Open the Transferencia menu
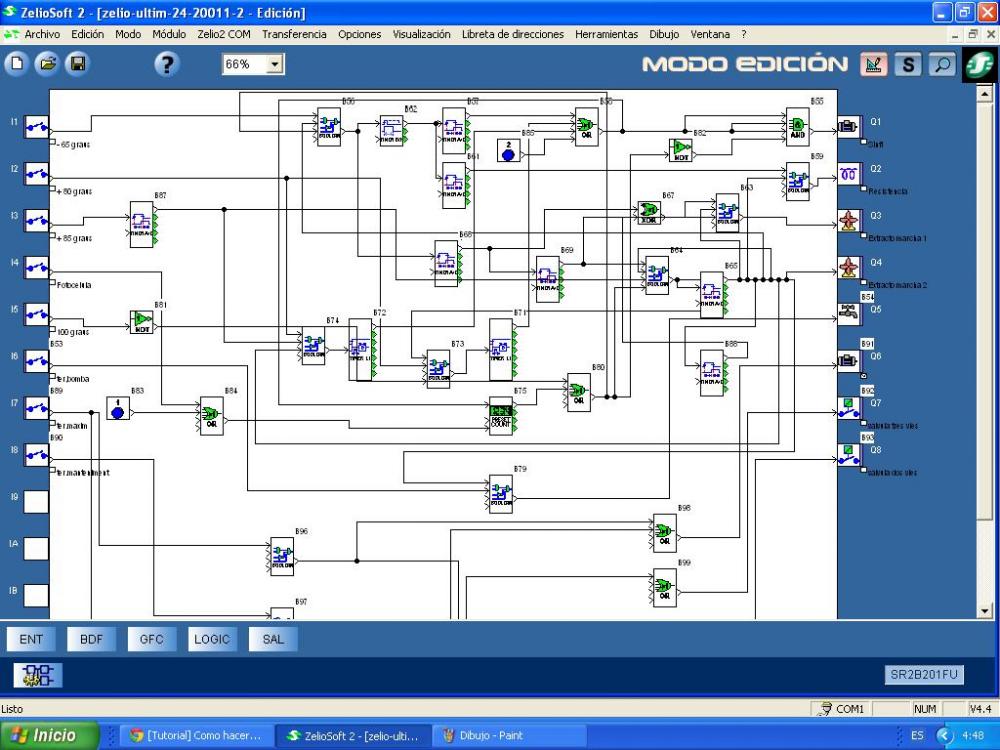 (294, 34)
